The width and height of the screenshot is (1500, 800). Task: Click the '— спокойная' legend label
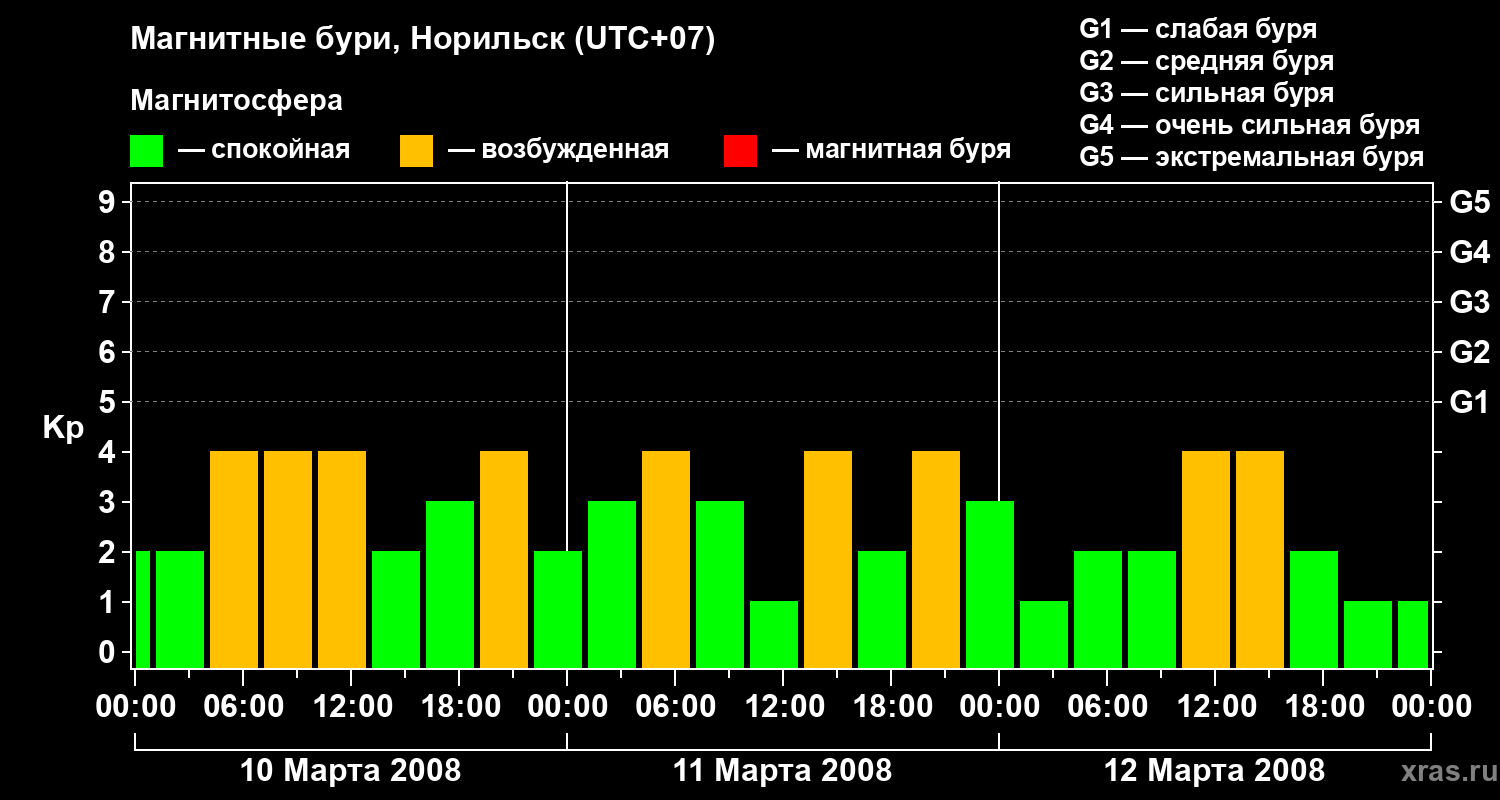[264, 150]
